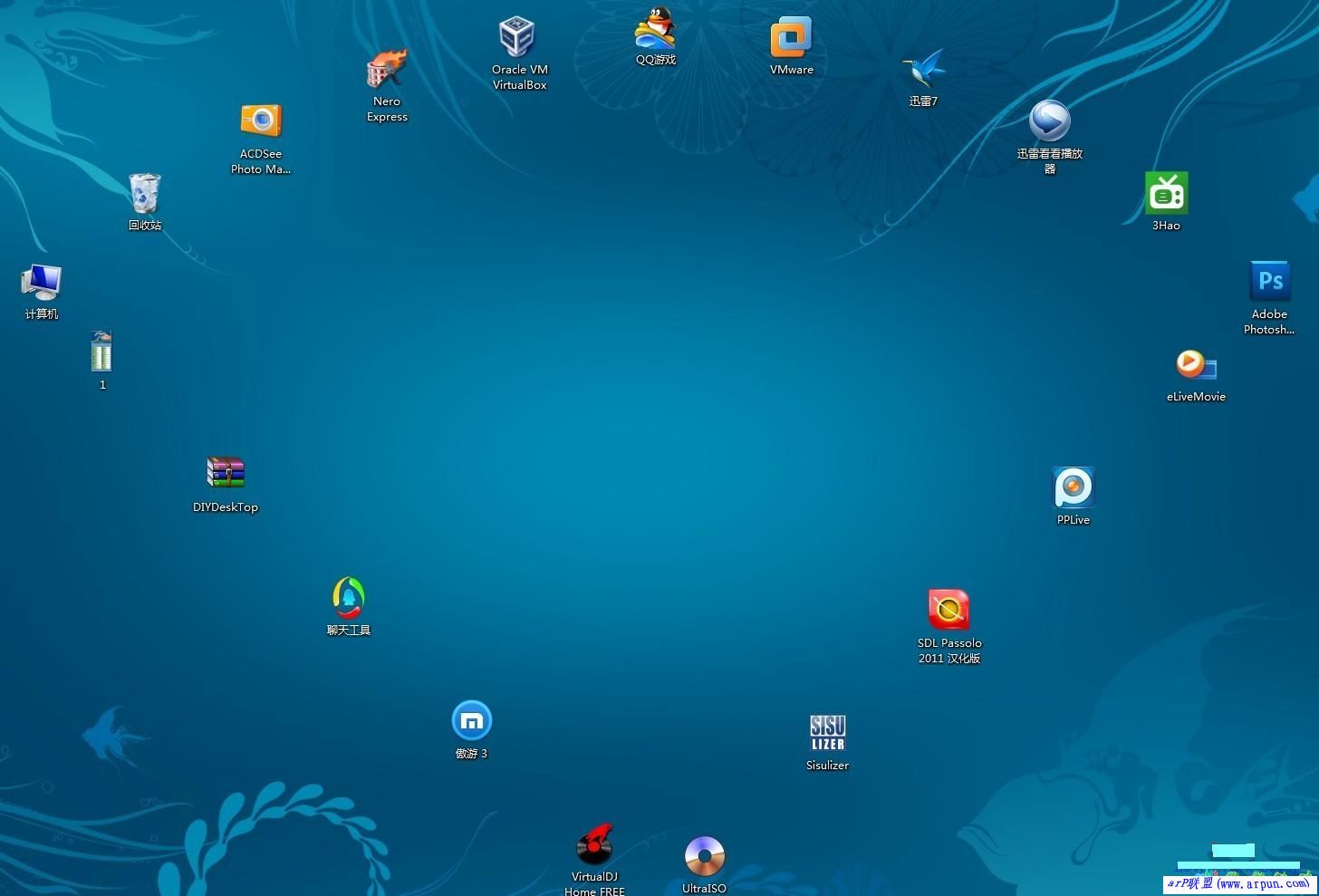Select the PPLive desktop icon
The image size is (1319, 896).
coord(1073,487)
